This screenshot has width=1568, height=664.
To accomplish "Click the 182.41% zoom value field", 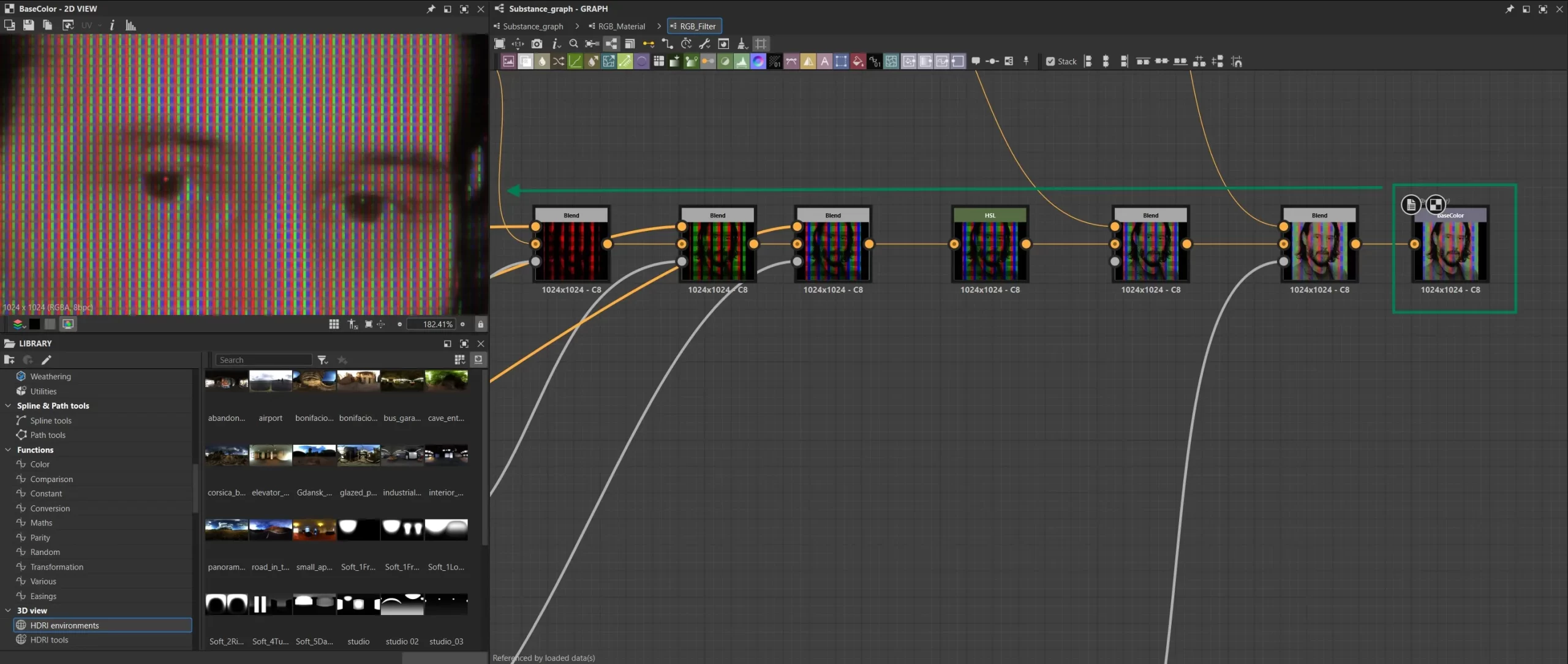I will tap(431, 324).
